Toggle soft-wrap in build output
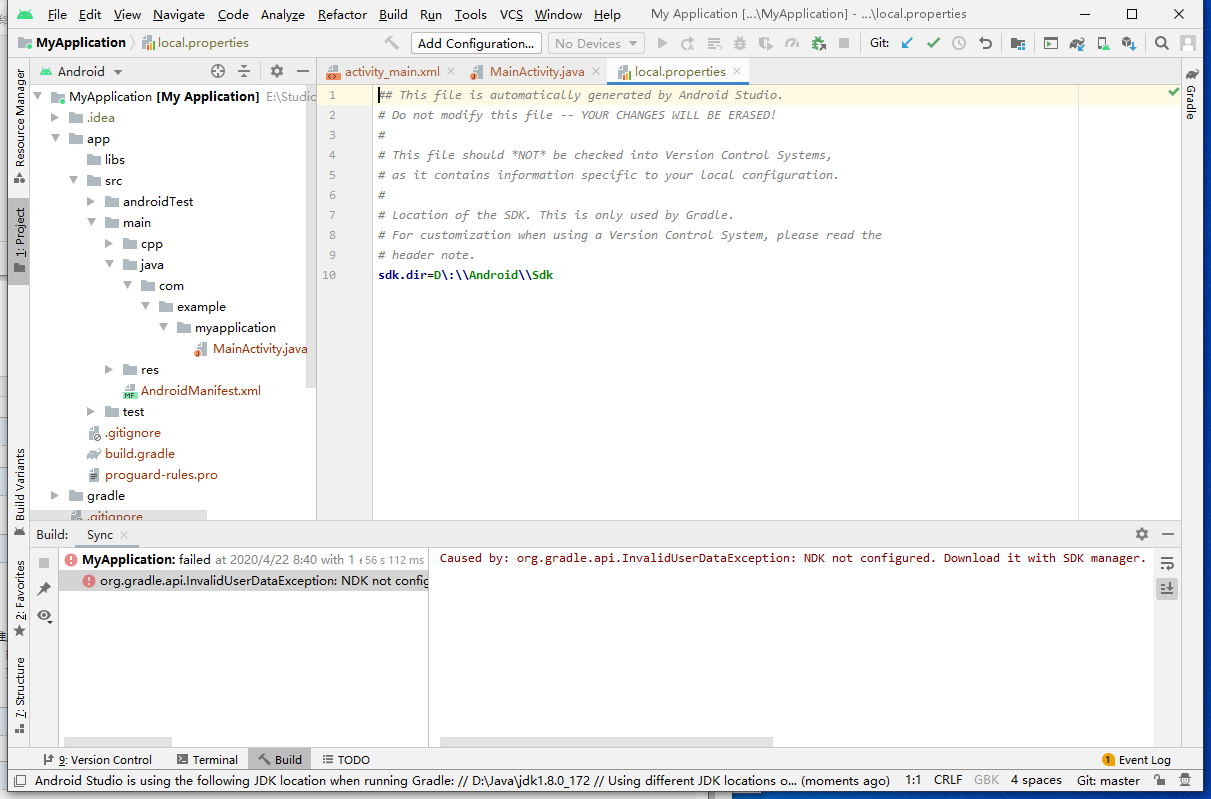The image size is (1211, 799). tap(1167, 563)
